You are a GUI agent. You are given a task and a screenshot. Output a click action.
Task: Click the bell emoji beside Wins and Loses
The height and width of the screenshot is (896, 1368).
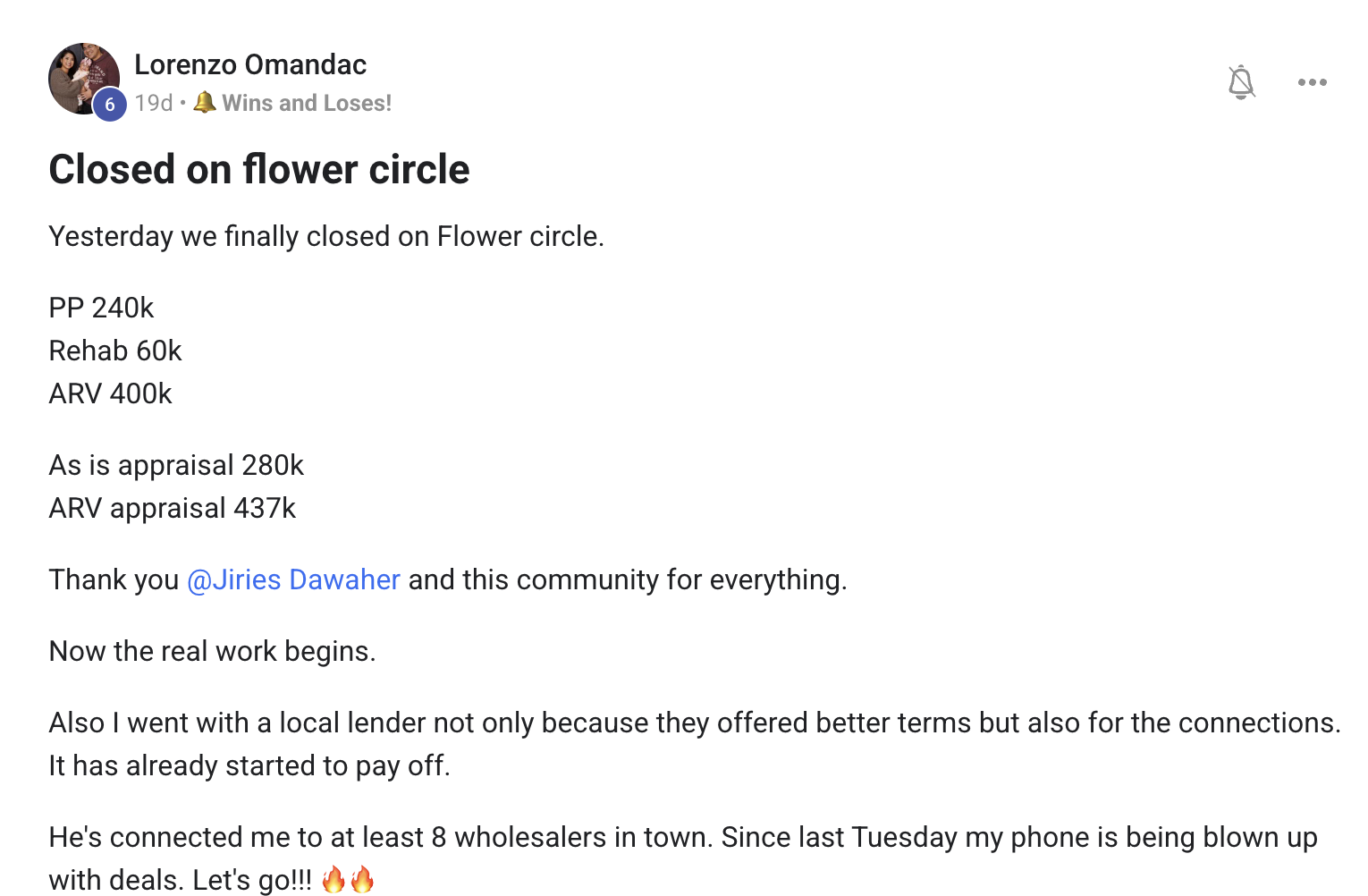205,102
